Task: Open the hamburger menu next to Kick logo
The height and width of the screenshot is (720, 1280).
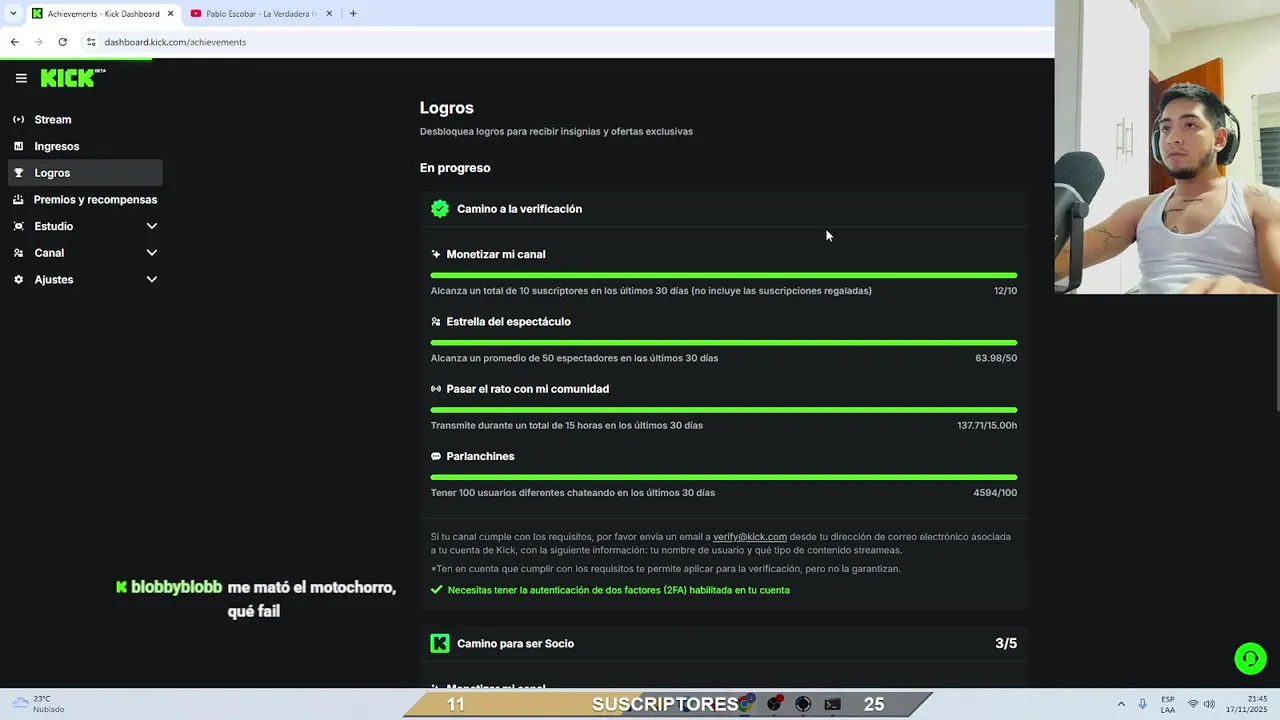Action: (21, 78)
